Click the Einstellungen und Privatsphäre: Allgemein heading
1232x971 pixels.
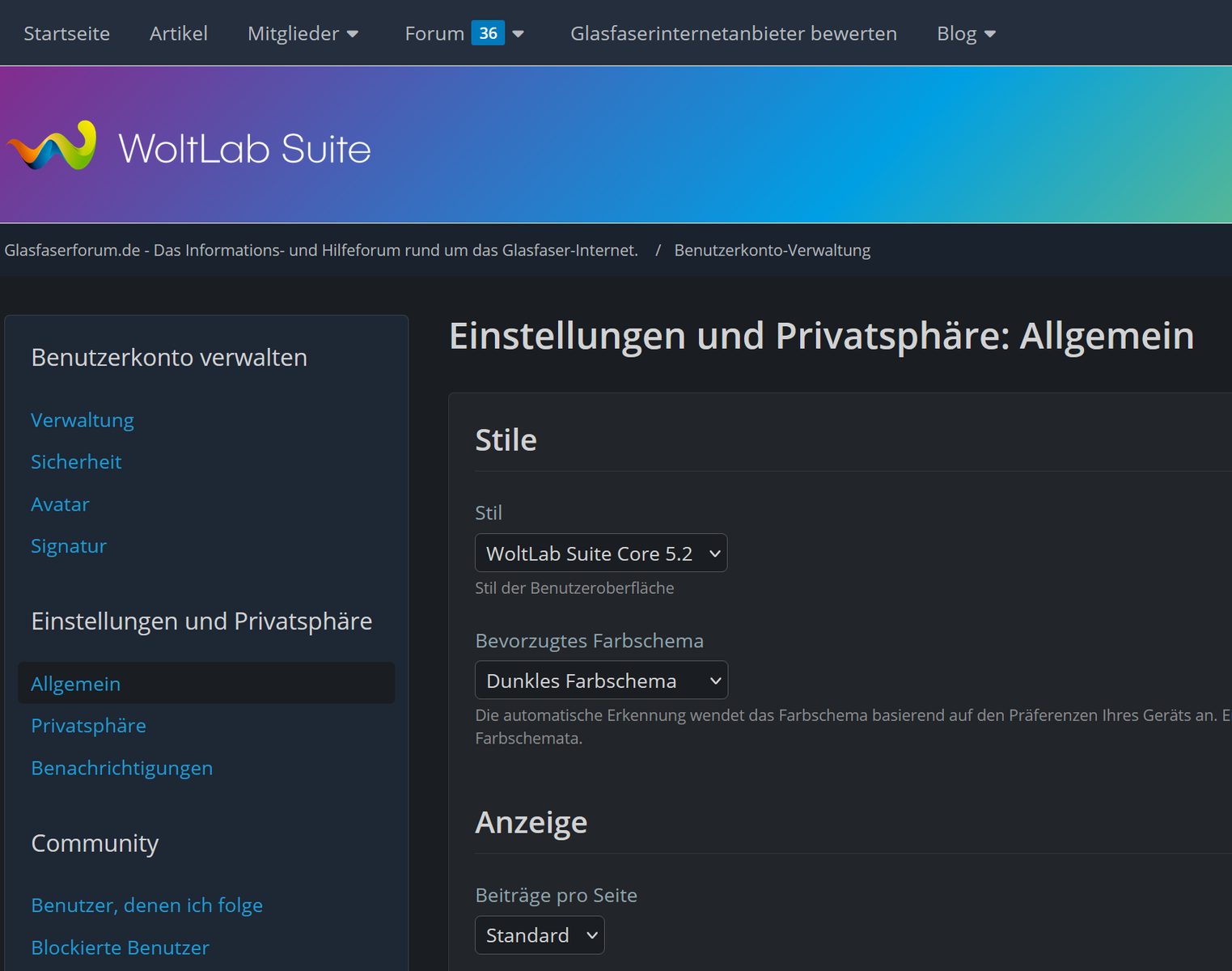pyautogui.click(x=821, y=336)
